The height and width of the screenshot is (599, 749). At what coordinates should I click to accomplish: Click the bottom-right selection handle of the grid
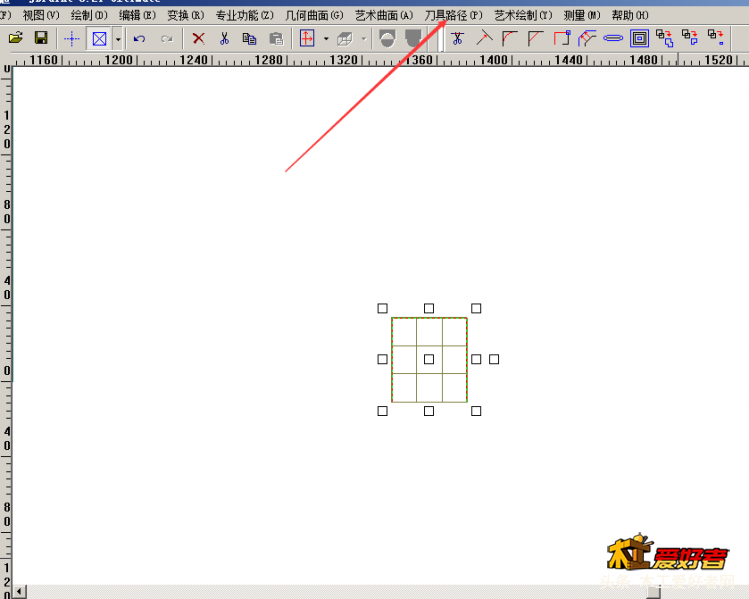[476, 411]
